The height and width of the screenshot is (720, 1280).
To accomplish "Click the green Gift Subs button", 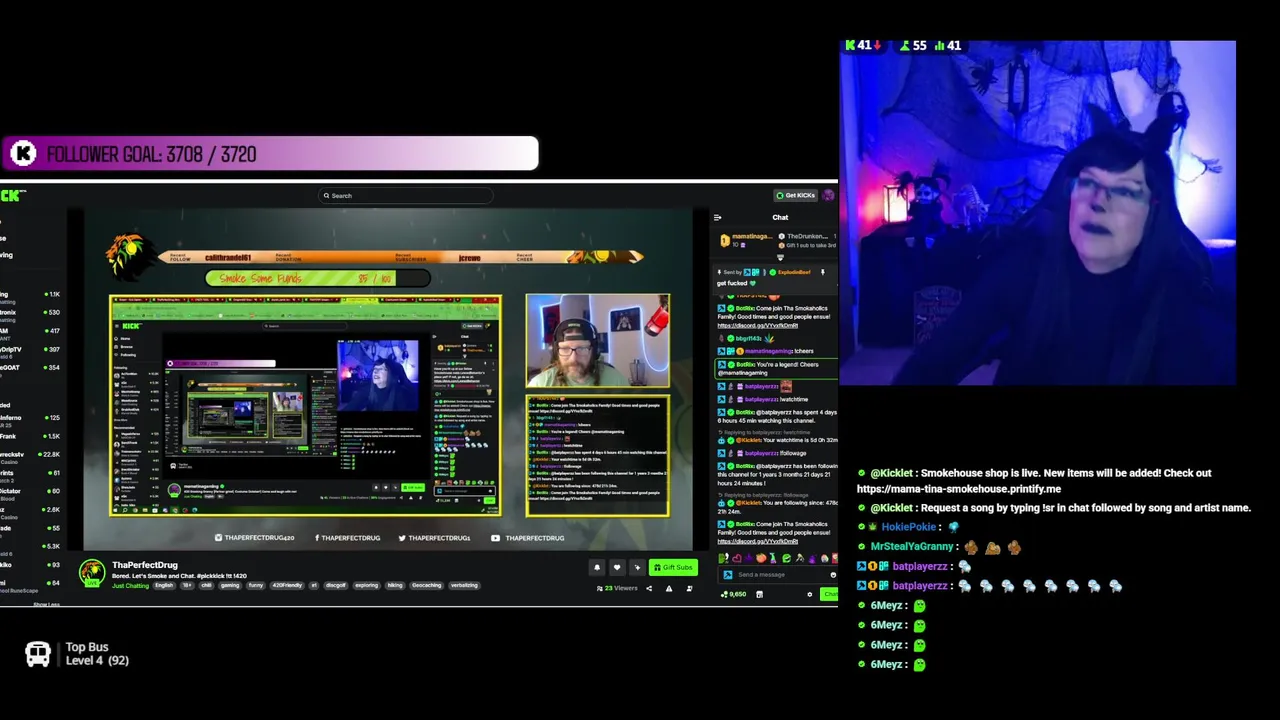I will click(x=673, y=567).
